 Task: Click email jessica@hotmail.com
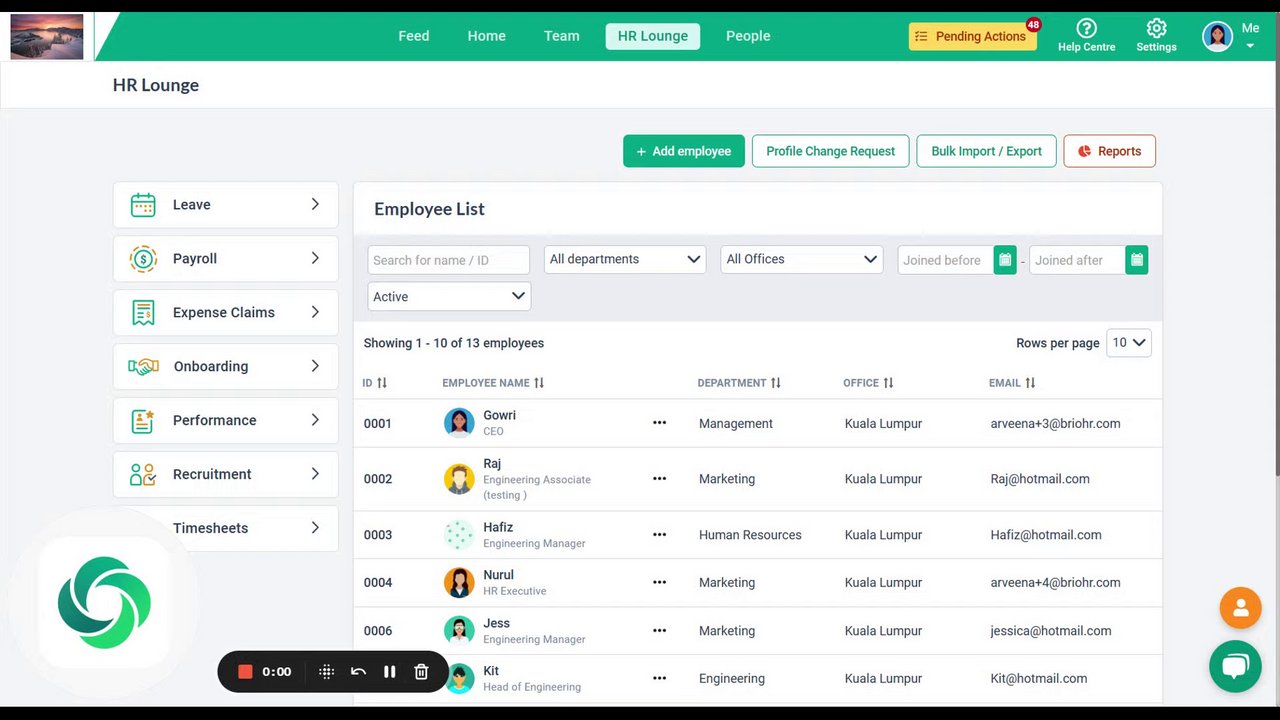tap(1051, 631)
